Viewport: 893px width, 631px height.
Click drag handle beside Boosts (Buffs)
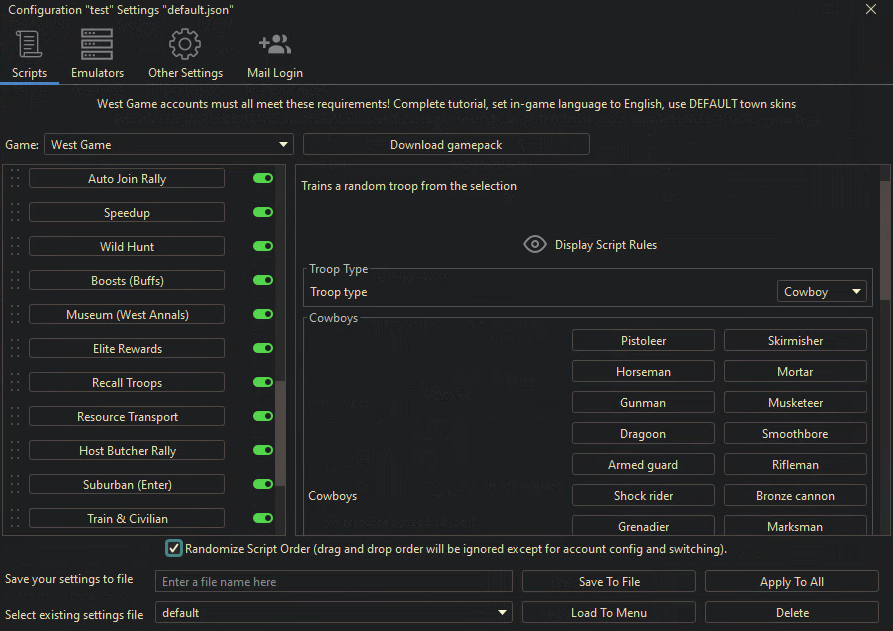click(x=15, y=280)
